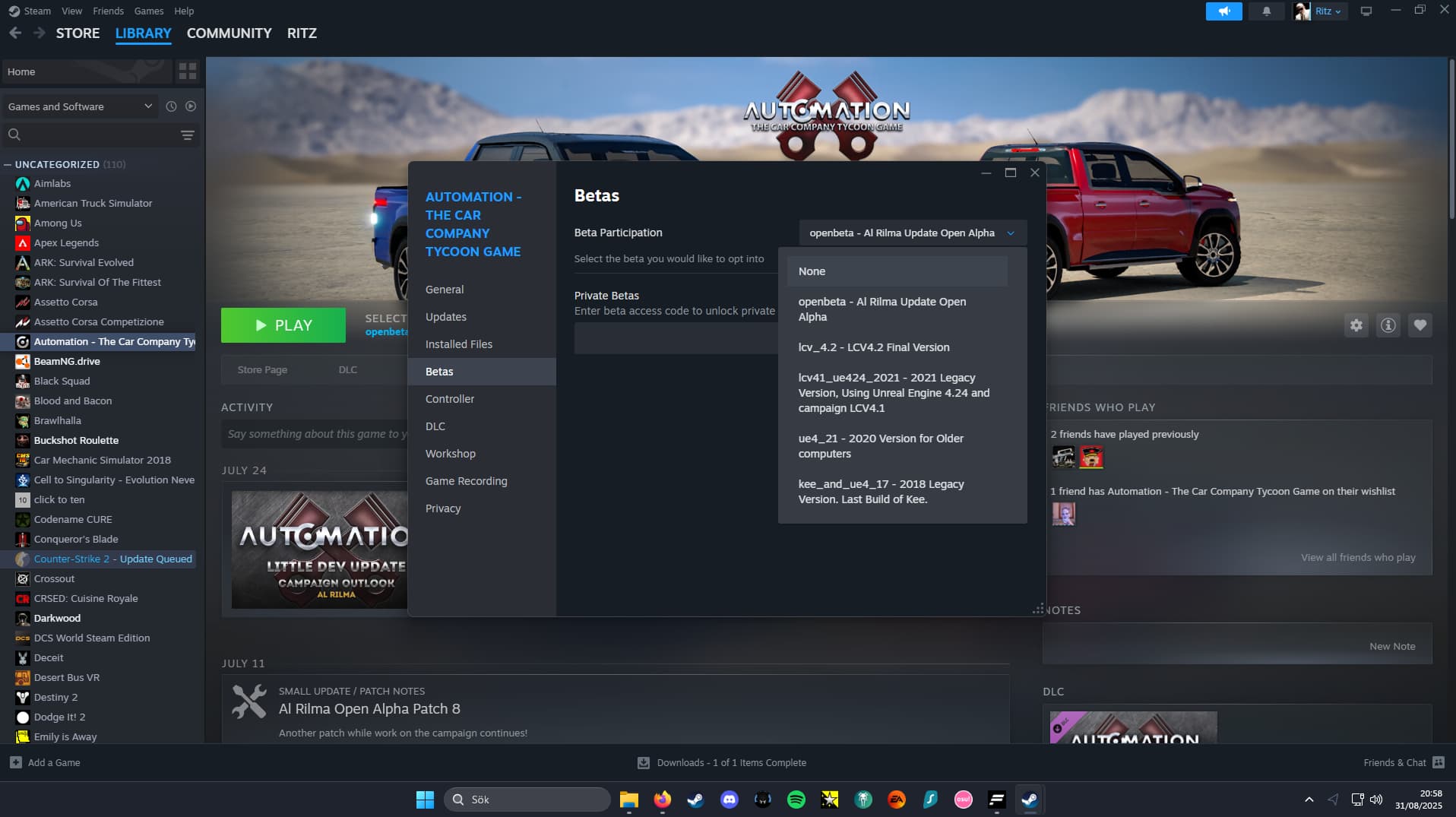This screenshot has height=817, width=1456.
Task: Open the library filter options icon
Action: [187, 135]
